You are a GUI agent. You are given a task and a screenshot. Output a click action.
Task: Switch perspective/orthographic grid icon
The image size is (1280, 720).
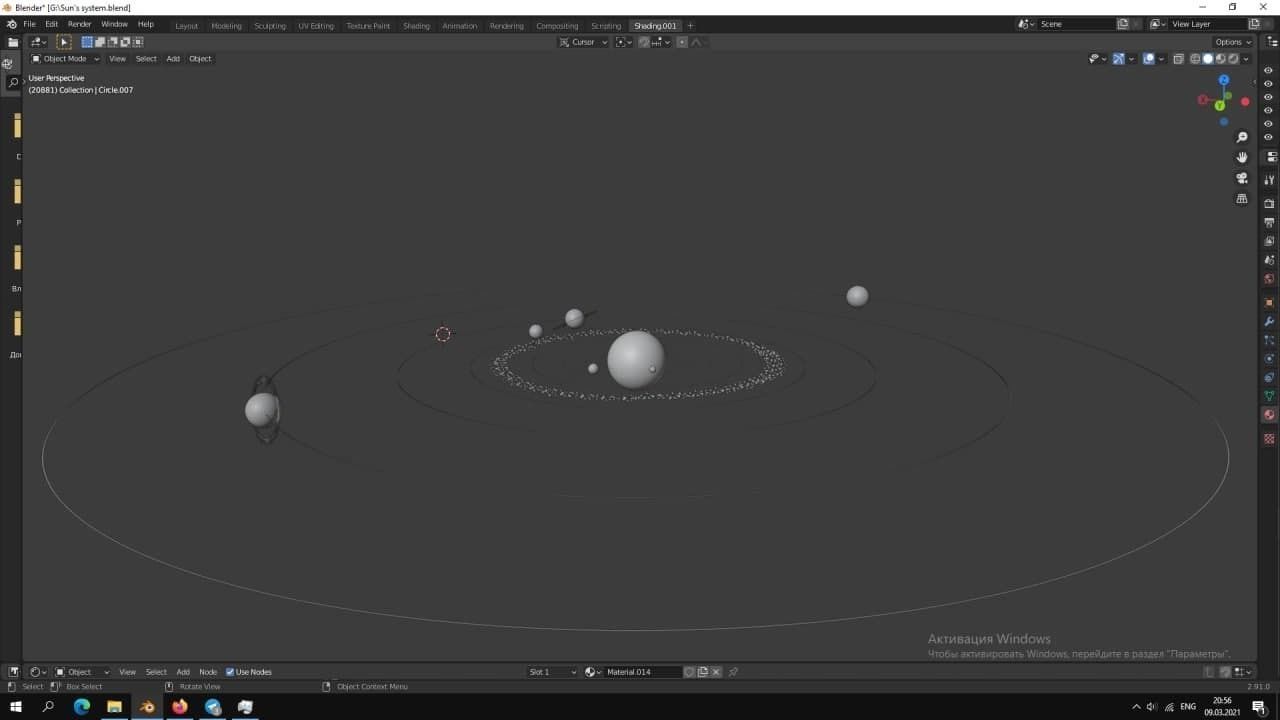(1242, 198)
